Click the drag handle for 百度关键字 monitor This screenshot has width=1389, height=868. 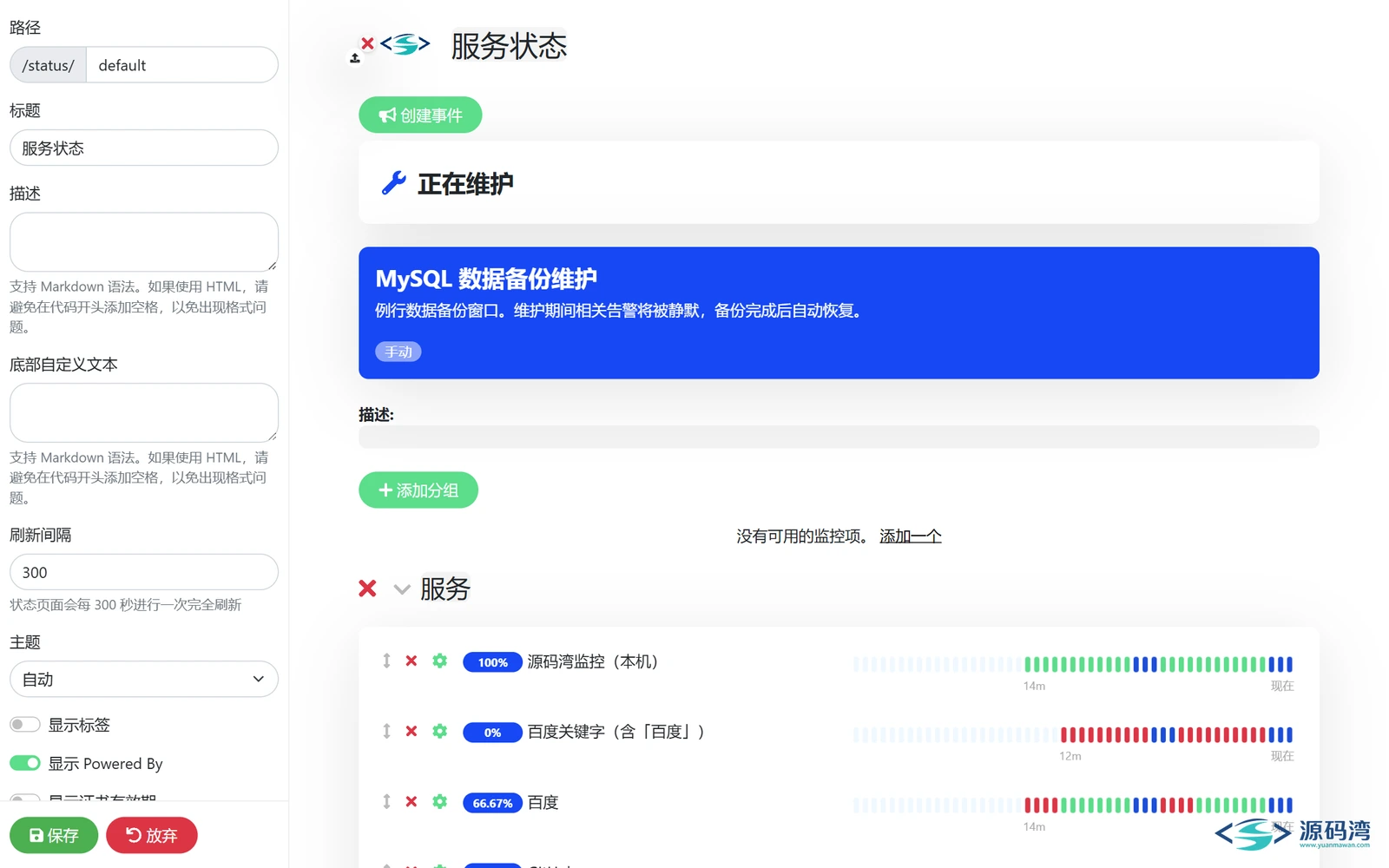[386, 731]
